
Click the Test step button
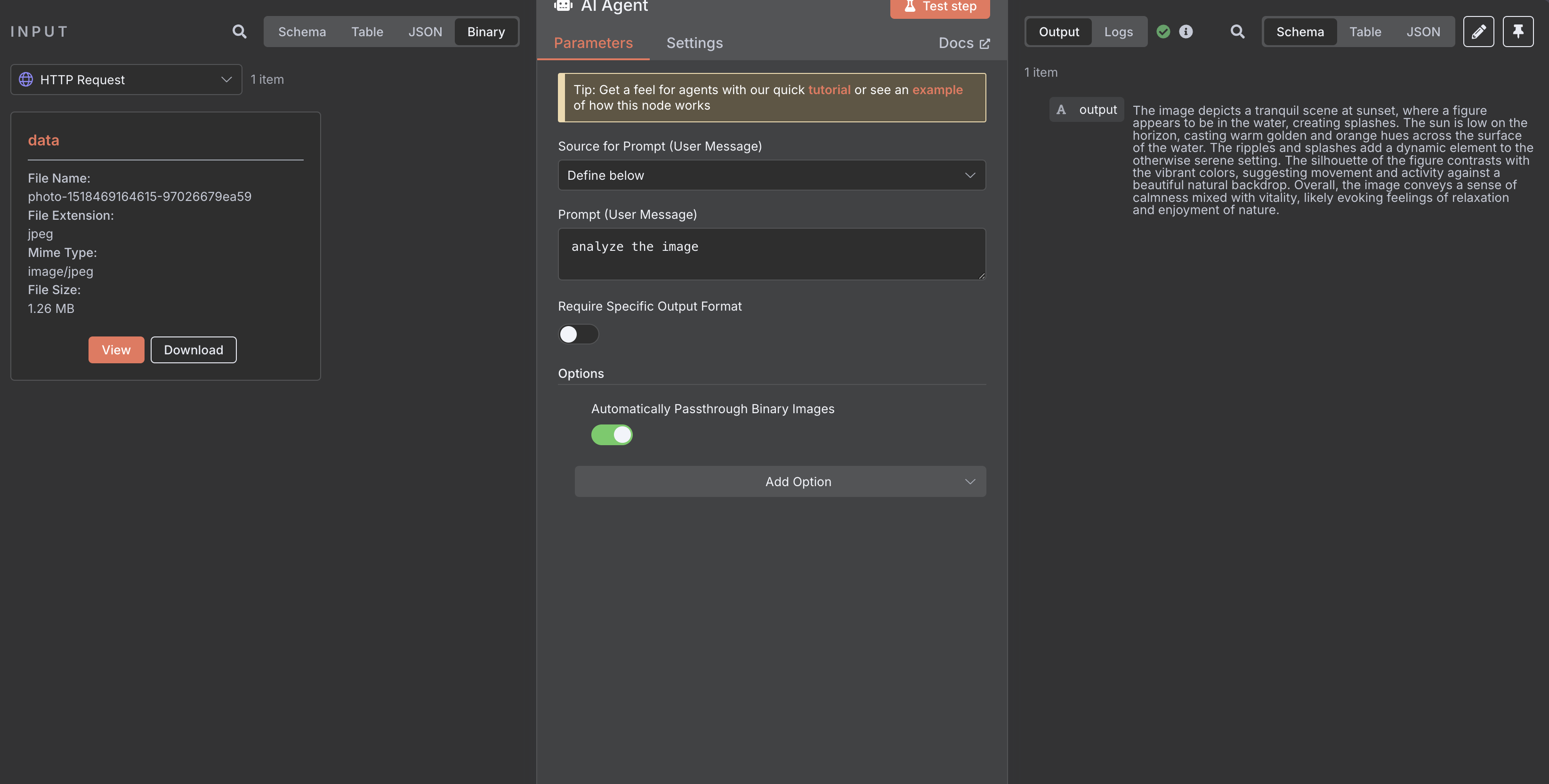tap(939, 7)
